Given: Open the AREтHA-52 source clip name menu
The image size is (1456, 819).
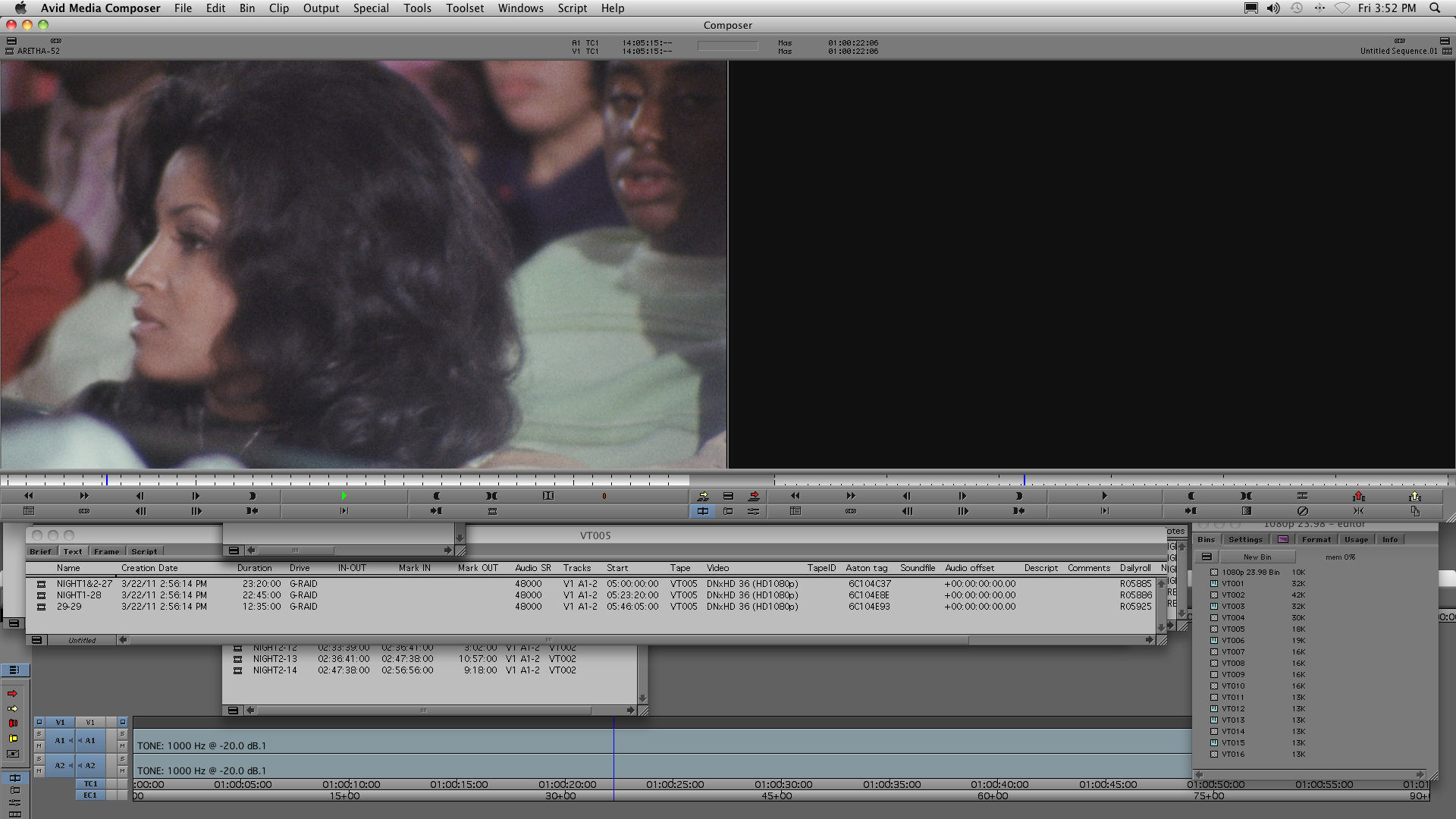Looking at the screenshot, I should tap(38, 51).
